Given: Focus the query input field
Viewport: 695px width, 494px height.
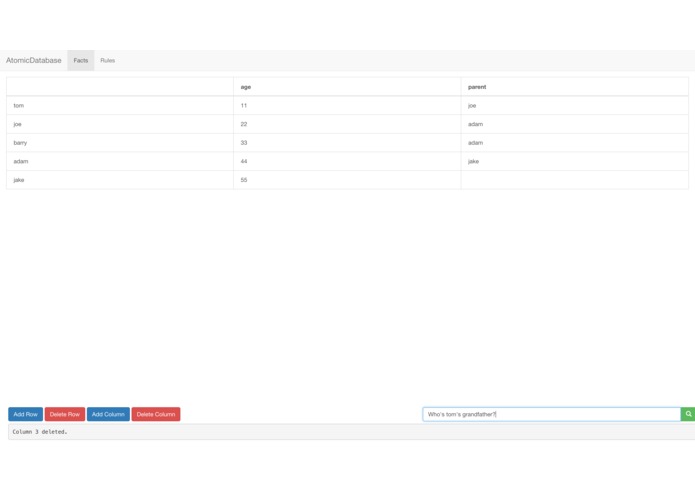Looking at the screenshot, I should 551,414.
